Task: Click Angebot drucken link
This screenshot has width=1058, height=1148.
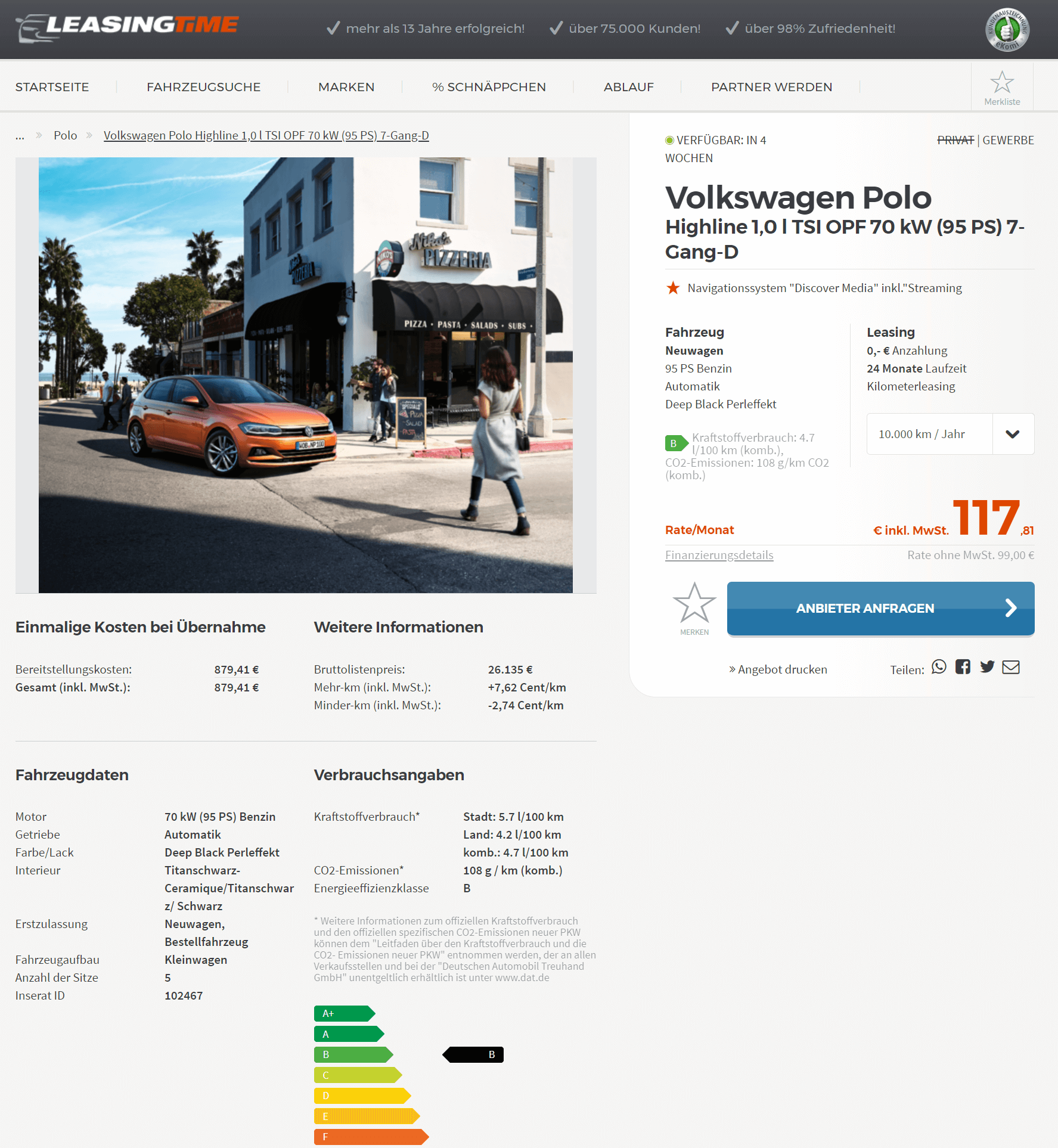Action: (x=778, y=669)
